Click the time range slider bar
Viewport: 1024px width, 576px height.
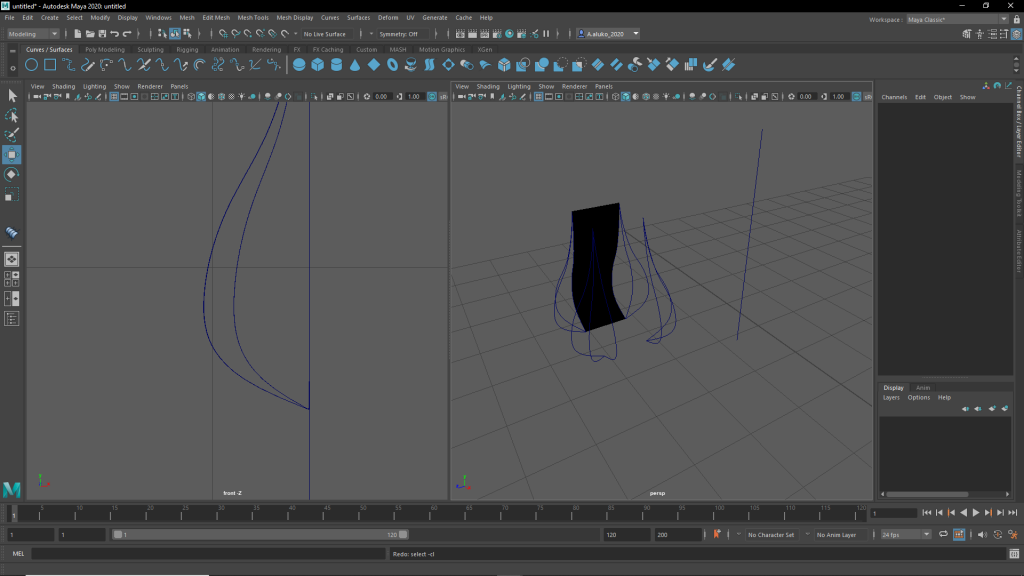pyautogui.click(x=260, y=535)
